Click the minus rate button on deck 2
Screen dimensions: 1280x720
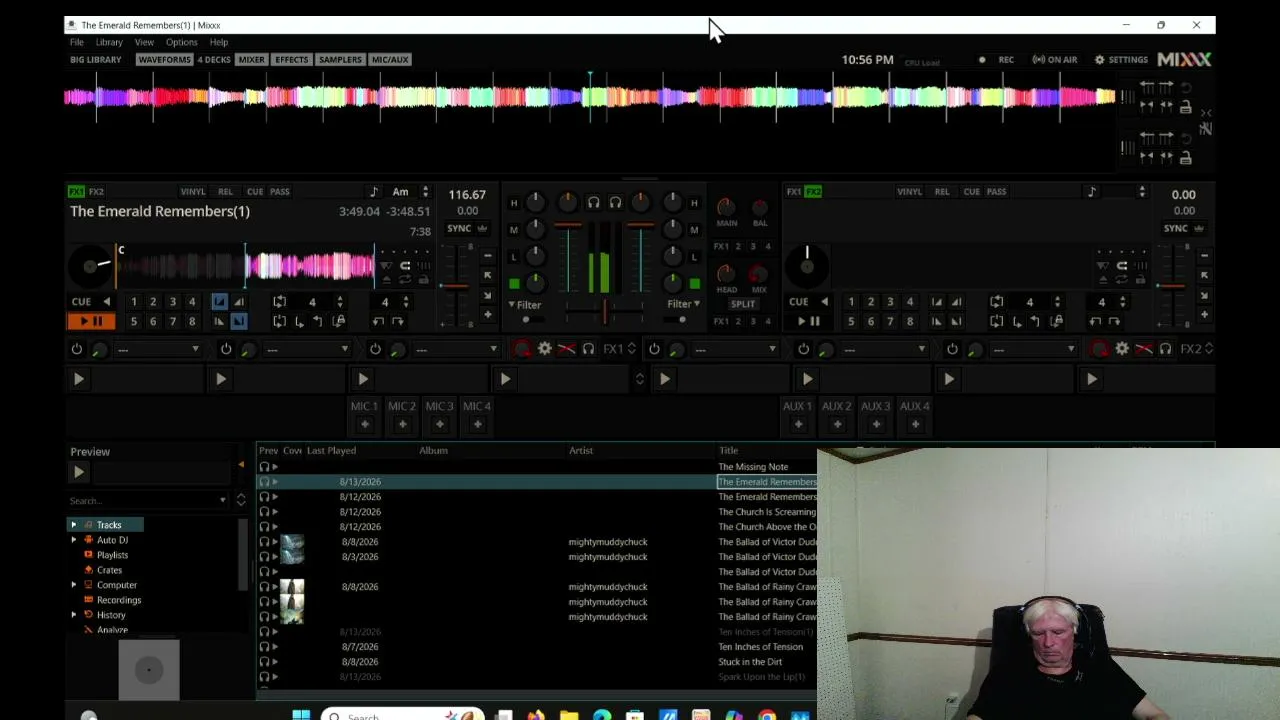1205,256
